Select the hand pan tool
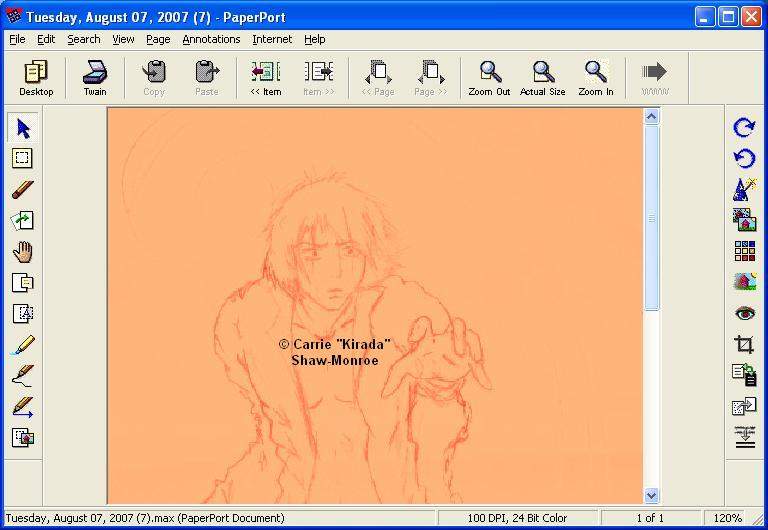 [23, 252]
